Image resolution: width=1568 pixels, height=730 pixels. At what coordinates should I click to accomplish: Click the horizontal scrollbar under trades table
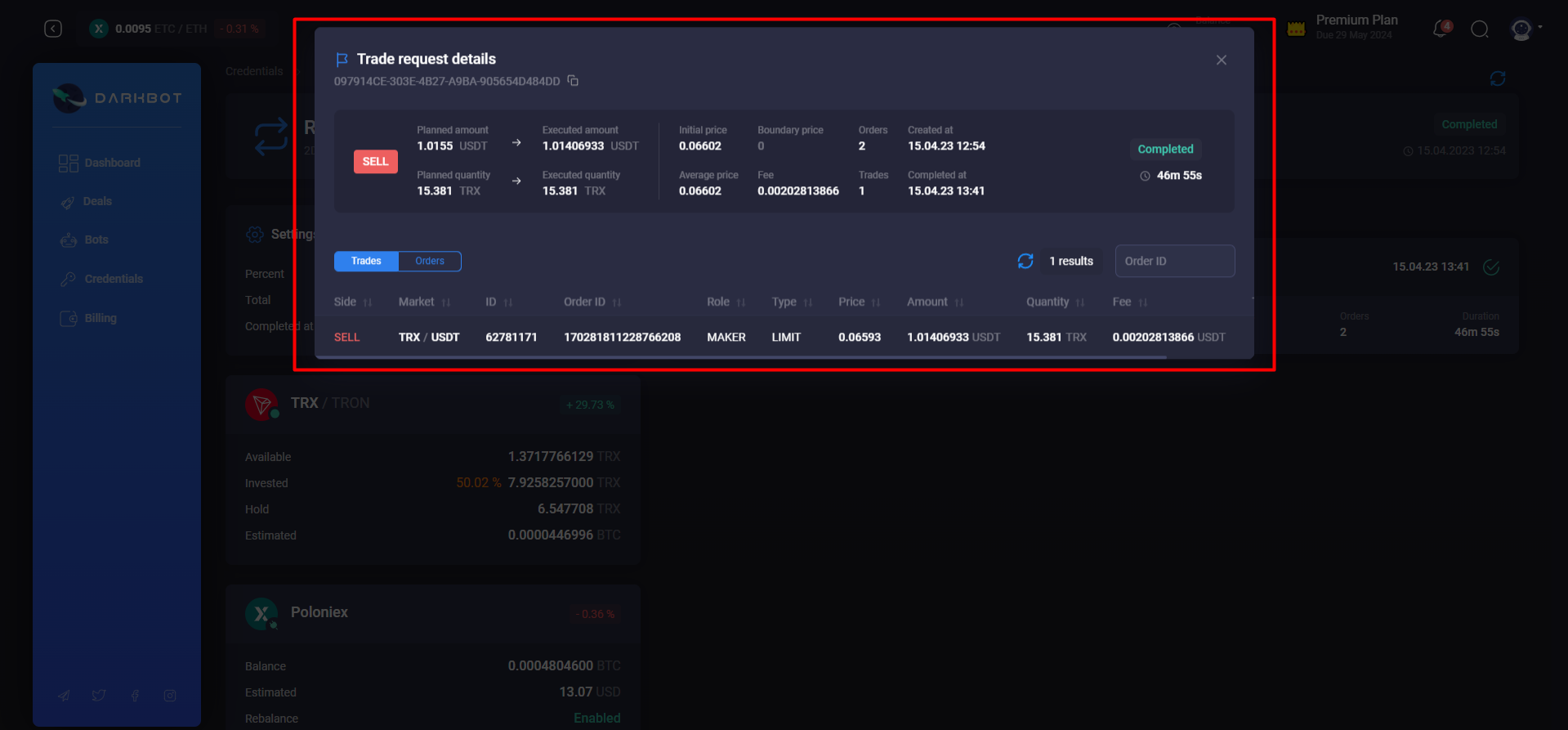point(740,357)
